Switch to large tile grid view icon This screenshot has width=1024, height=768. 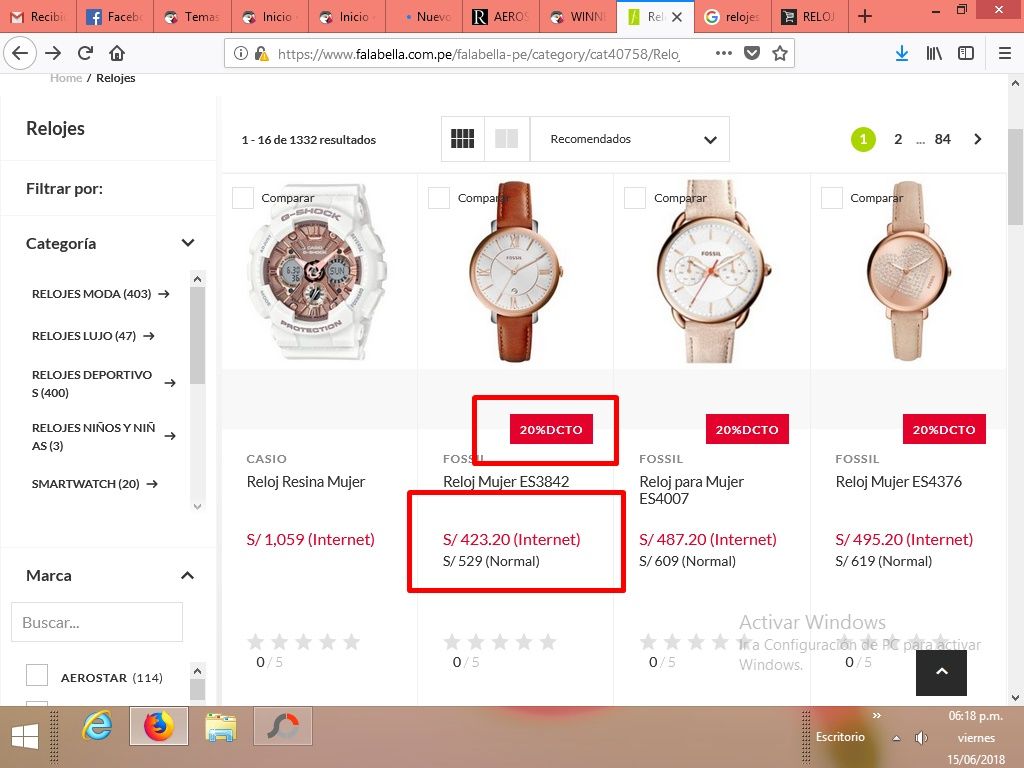point(506,138)
